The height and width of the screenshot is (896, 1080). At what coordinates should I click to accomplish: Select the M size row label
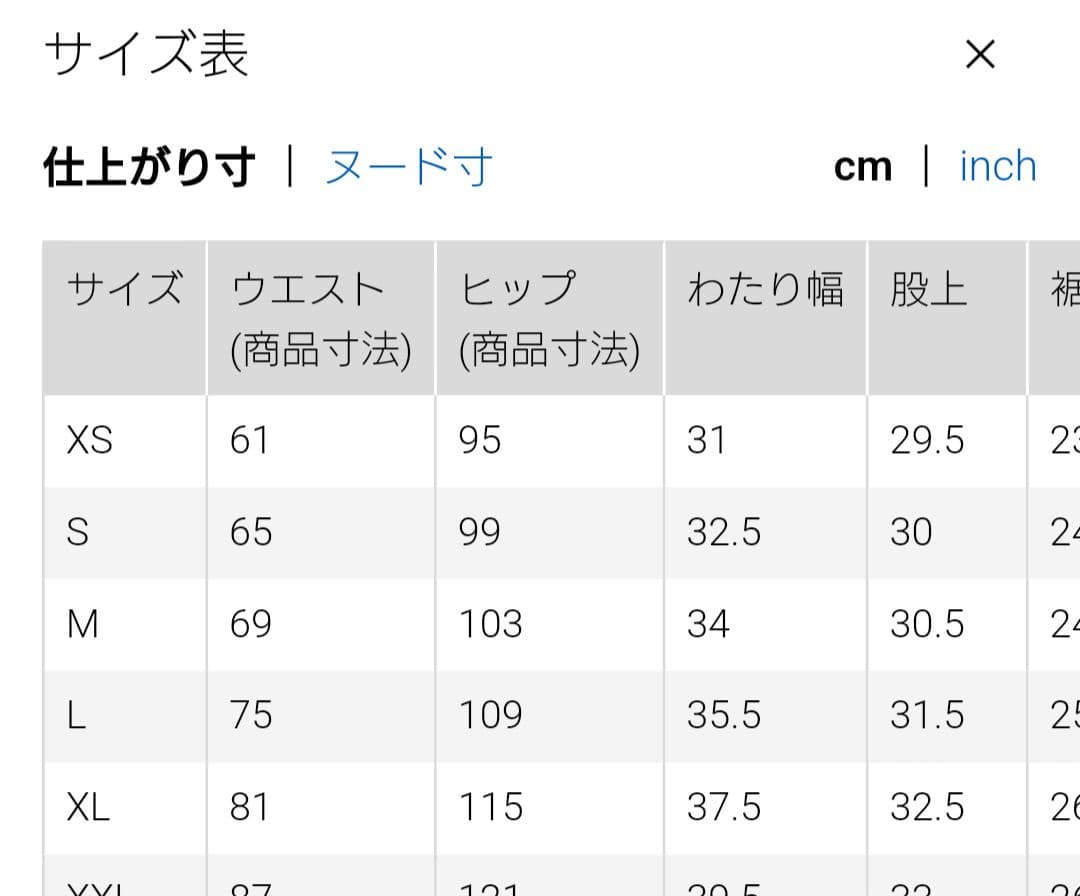pyautogui.click(x=83, y=624)
